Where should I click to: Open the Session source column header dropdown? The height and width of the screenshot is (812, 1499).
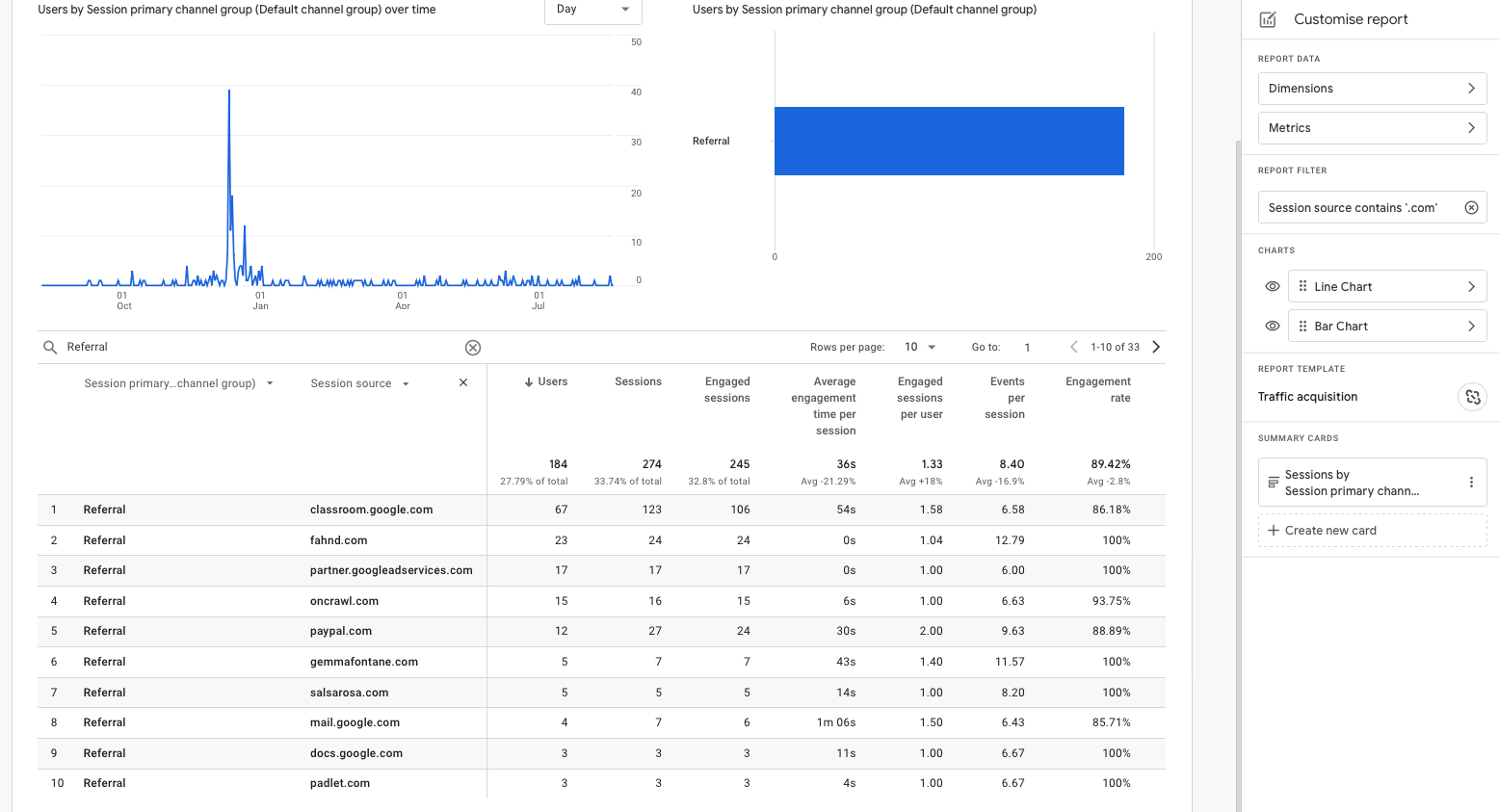[x=405, y=382]
